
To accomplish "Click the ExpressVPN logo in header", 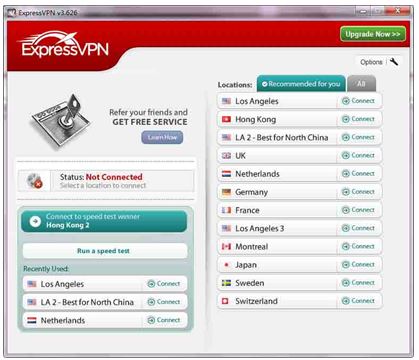I will [63, 45].
